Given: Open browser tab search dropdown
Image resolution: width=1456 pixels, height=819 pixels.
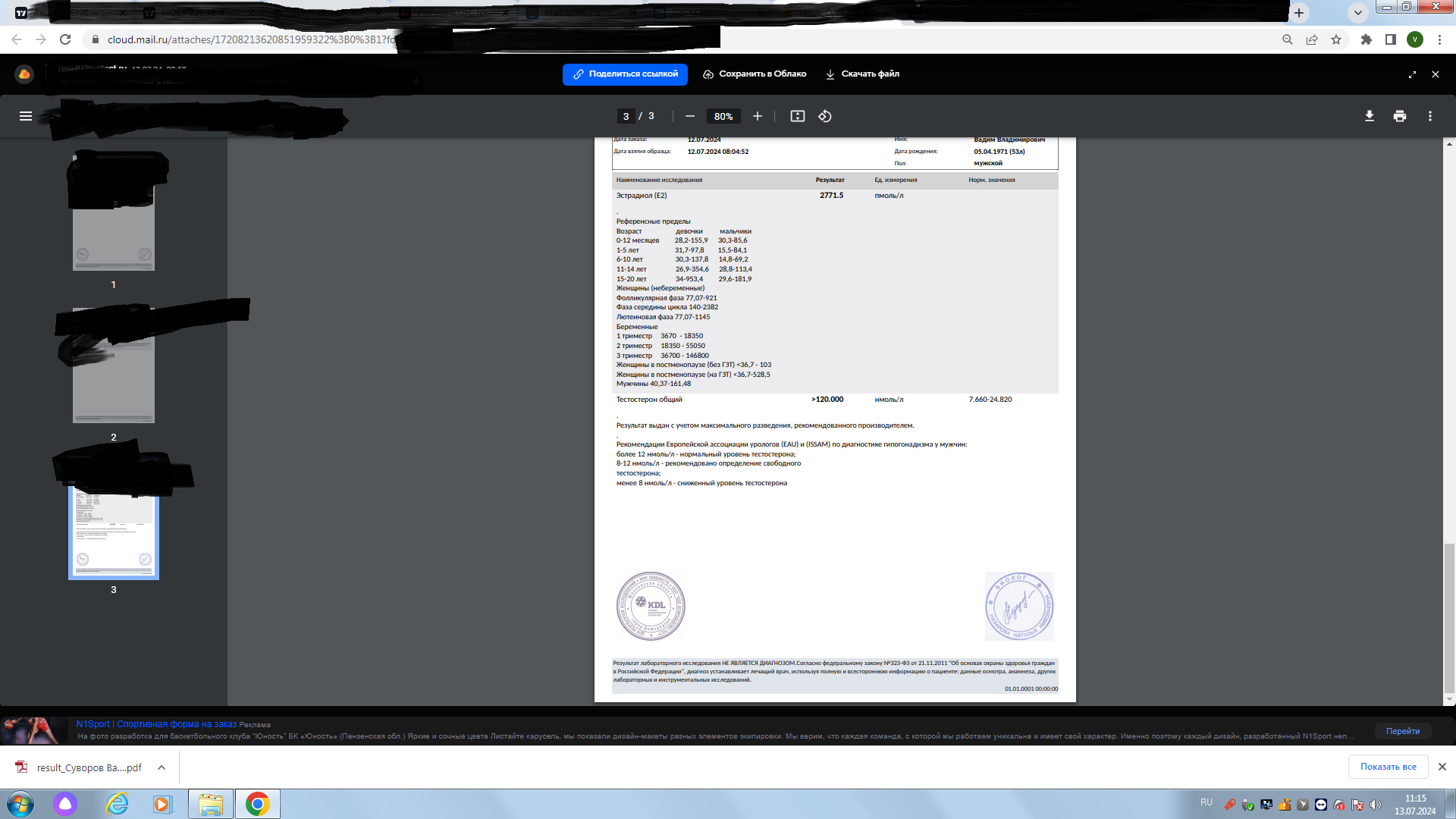Looking at the screenshot, I should coord(1357,12).
